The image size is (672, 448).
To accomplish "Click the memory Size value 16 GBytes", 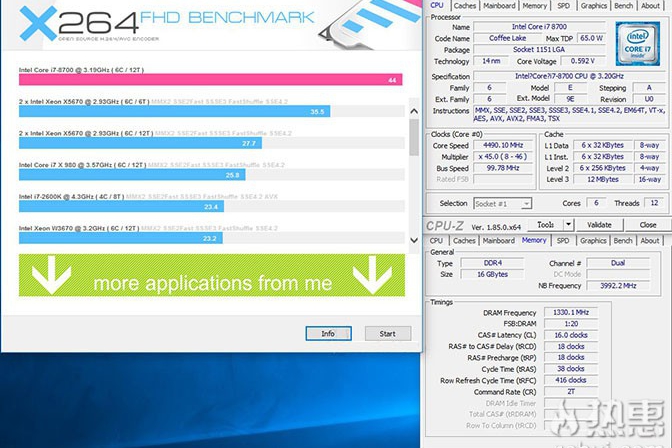I will [492, 274].
